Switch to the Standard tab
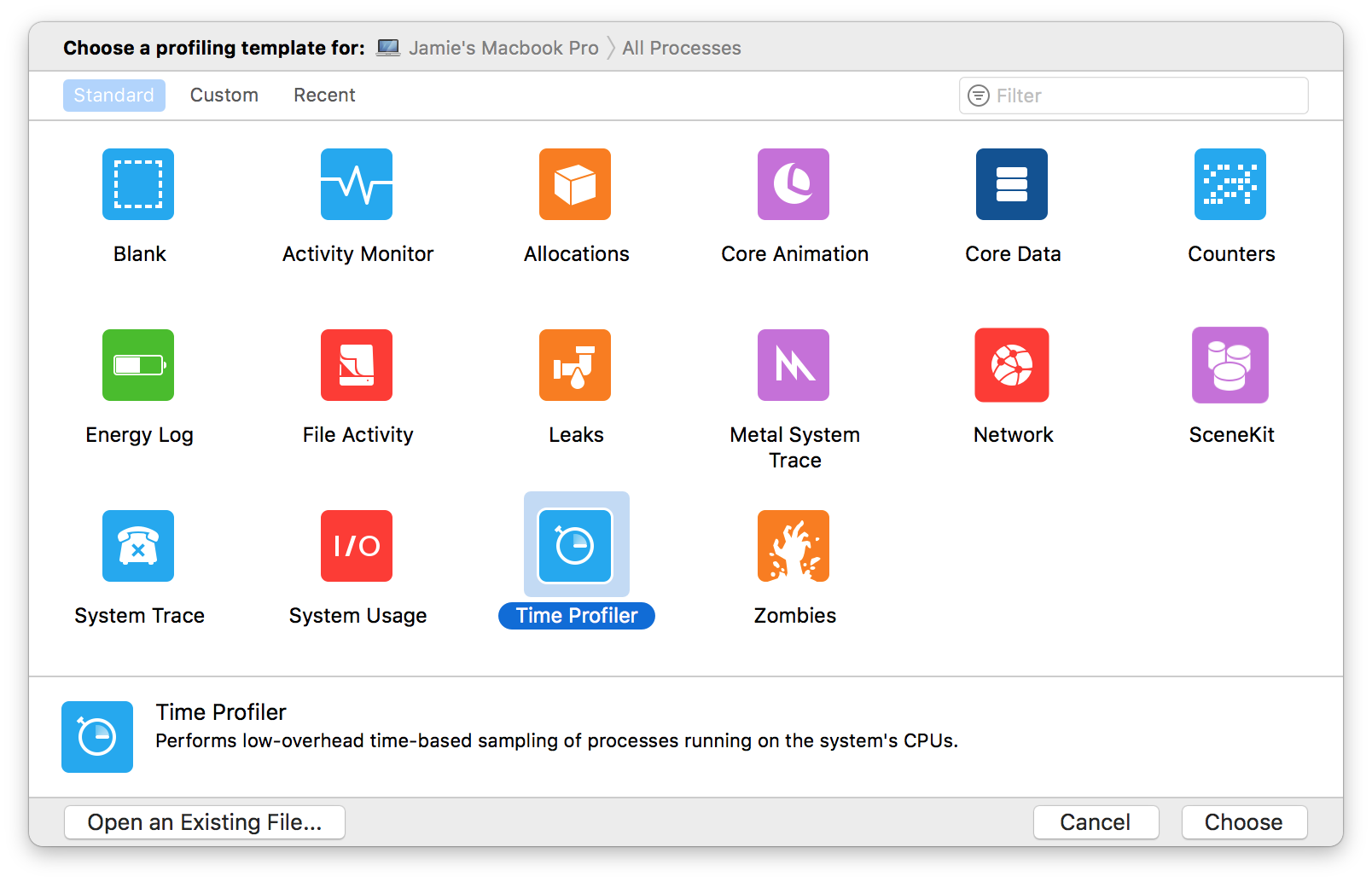The height and width of the screenshot is (882, 1372). (114, 96)
